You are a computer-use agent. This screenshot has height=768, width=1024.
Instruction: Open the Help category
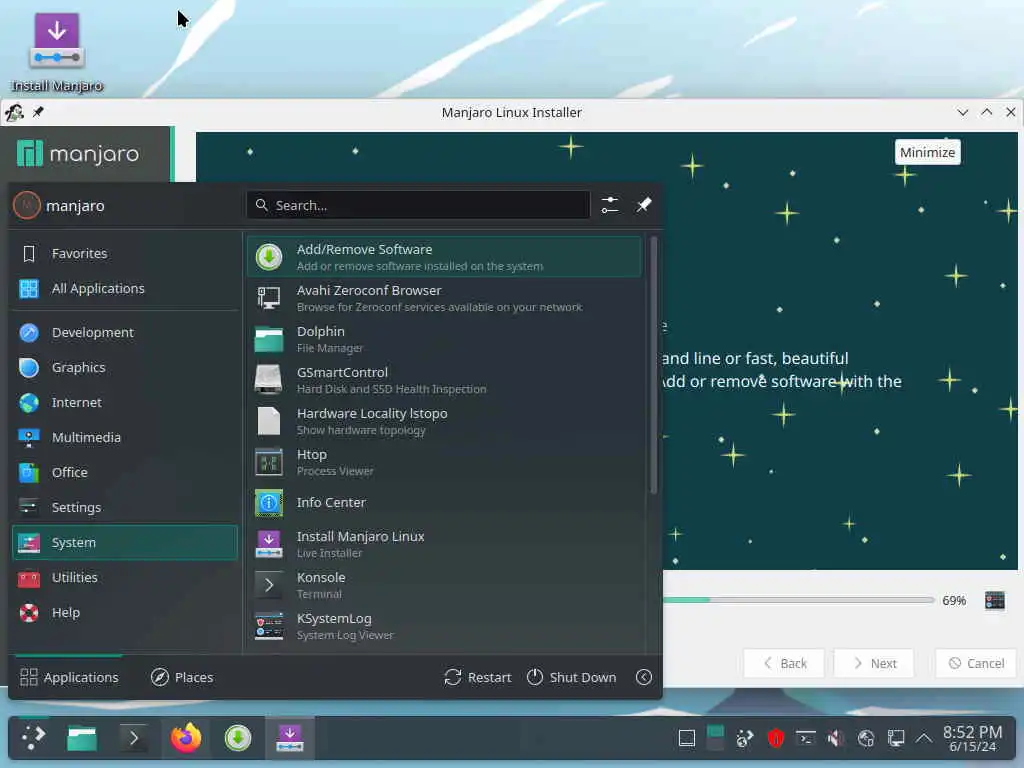click(125, 613)
